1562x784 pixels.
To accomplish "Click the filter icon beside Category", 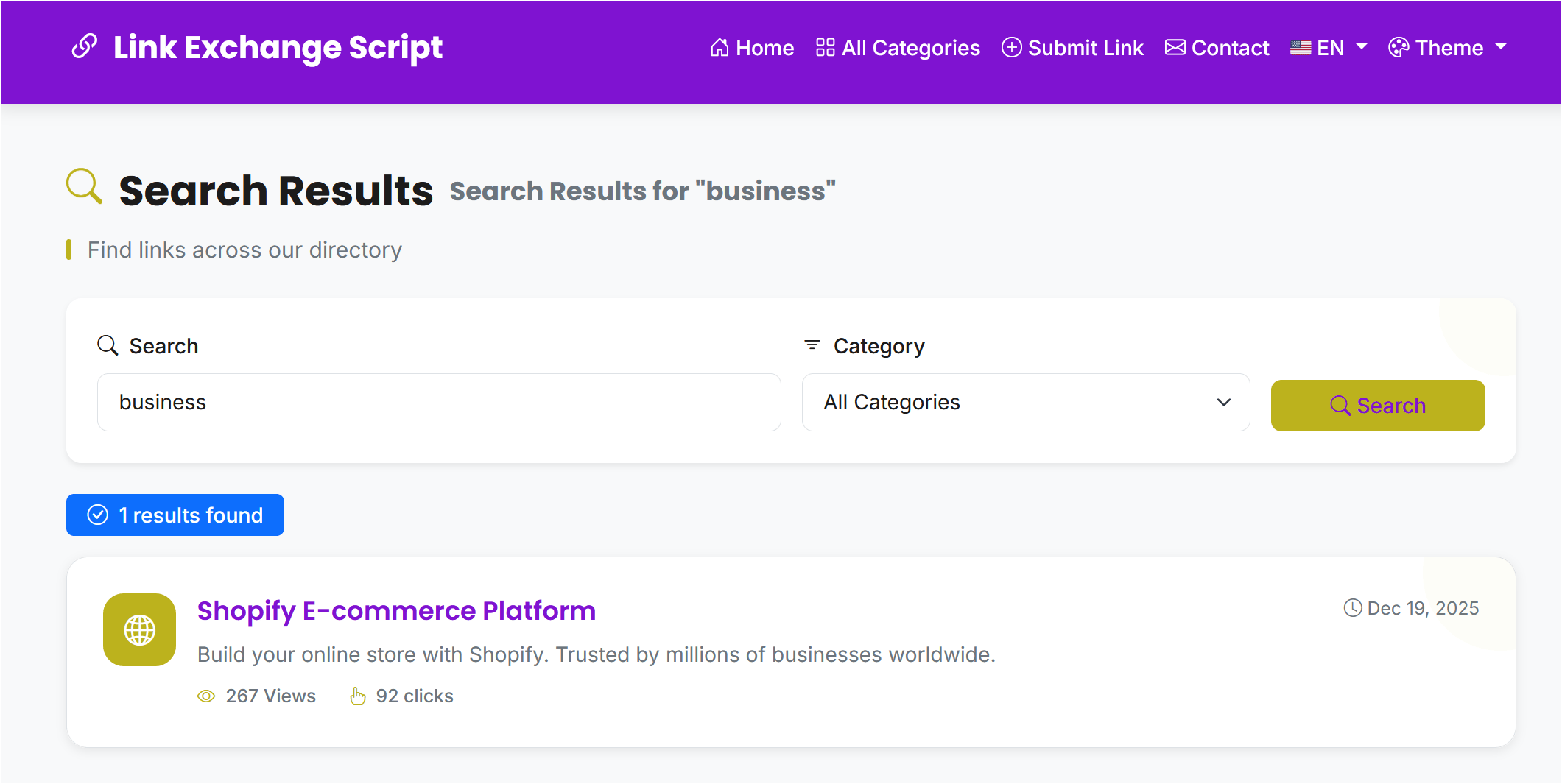I will (x=812, y=345).
